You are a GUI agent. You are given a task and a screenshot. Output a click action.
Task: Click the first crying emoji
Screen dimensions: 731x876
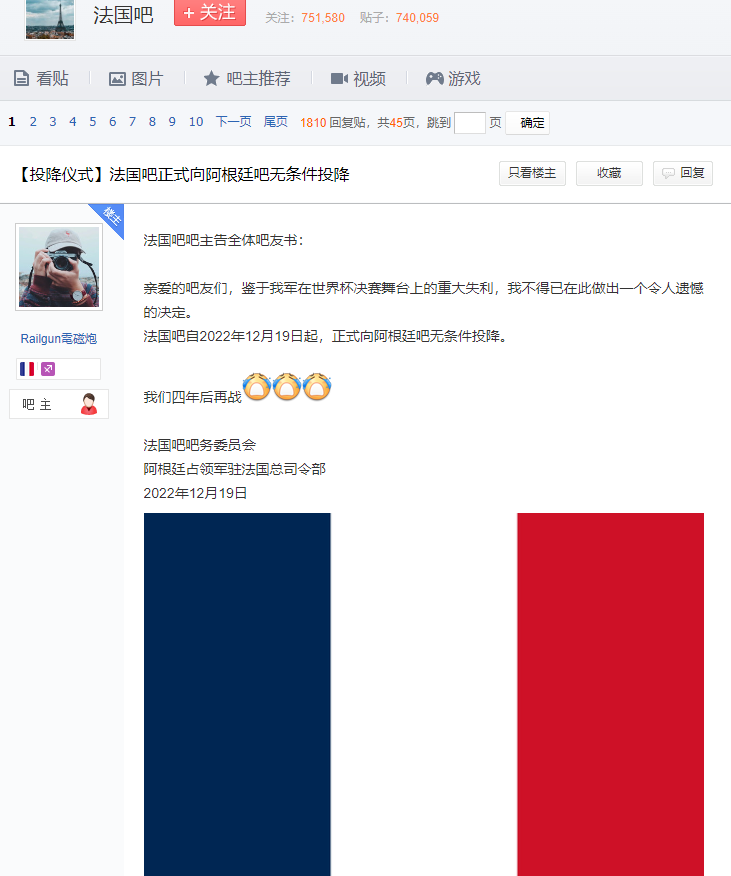pyautogui.click(x=257, y=387)
